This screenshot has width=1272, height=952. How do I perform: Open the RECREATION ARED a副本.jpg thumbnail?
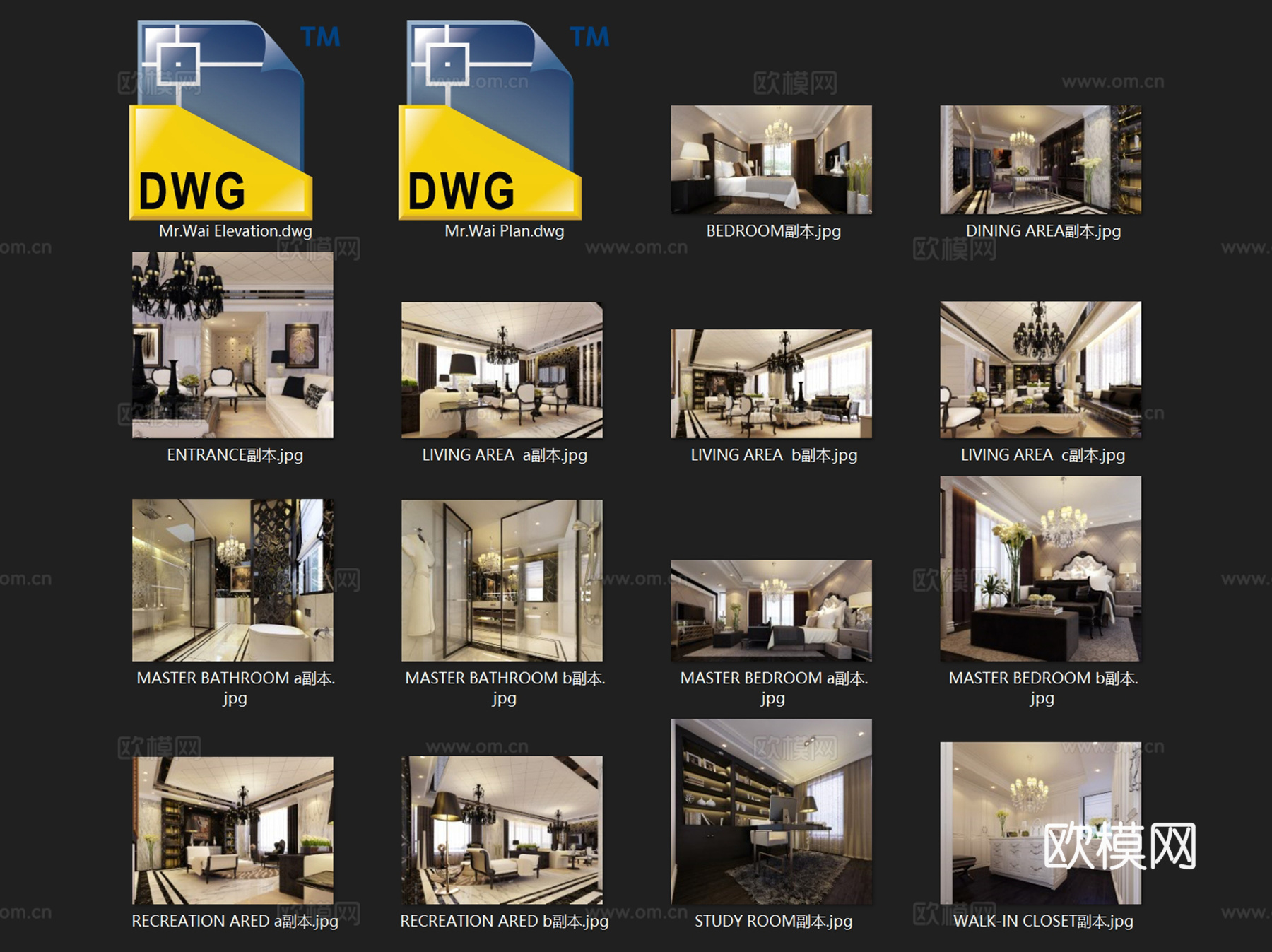point(232,830)
